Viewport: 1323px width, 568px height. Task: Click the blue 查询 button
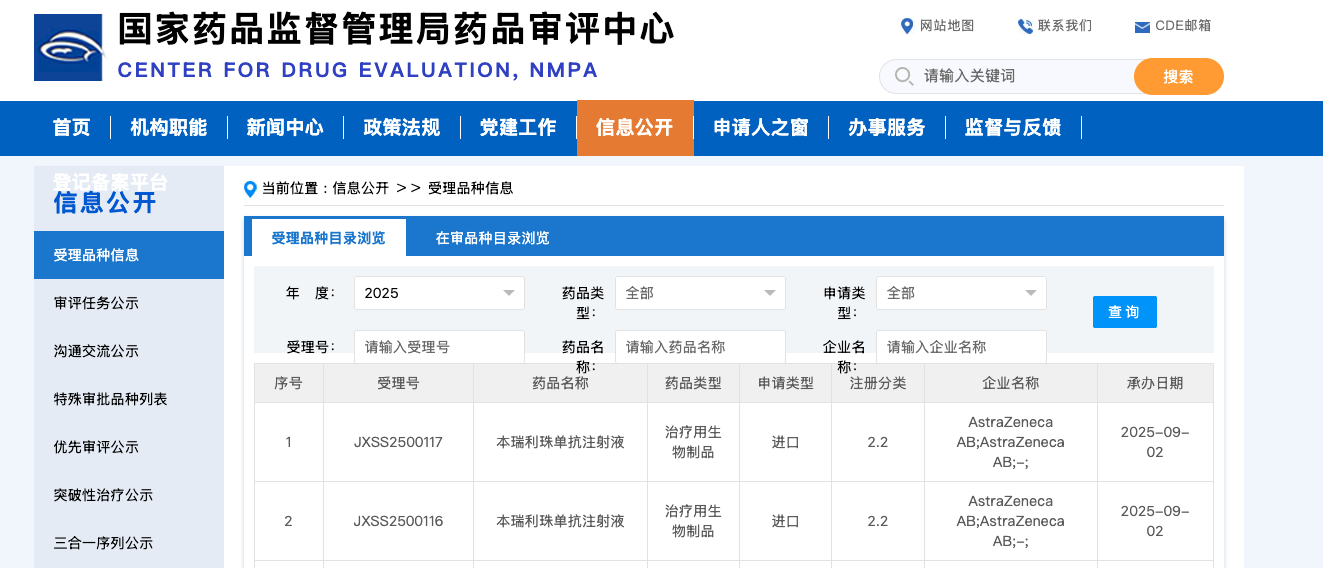[1124, 312]
